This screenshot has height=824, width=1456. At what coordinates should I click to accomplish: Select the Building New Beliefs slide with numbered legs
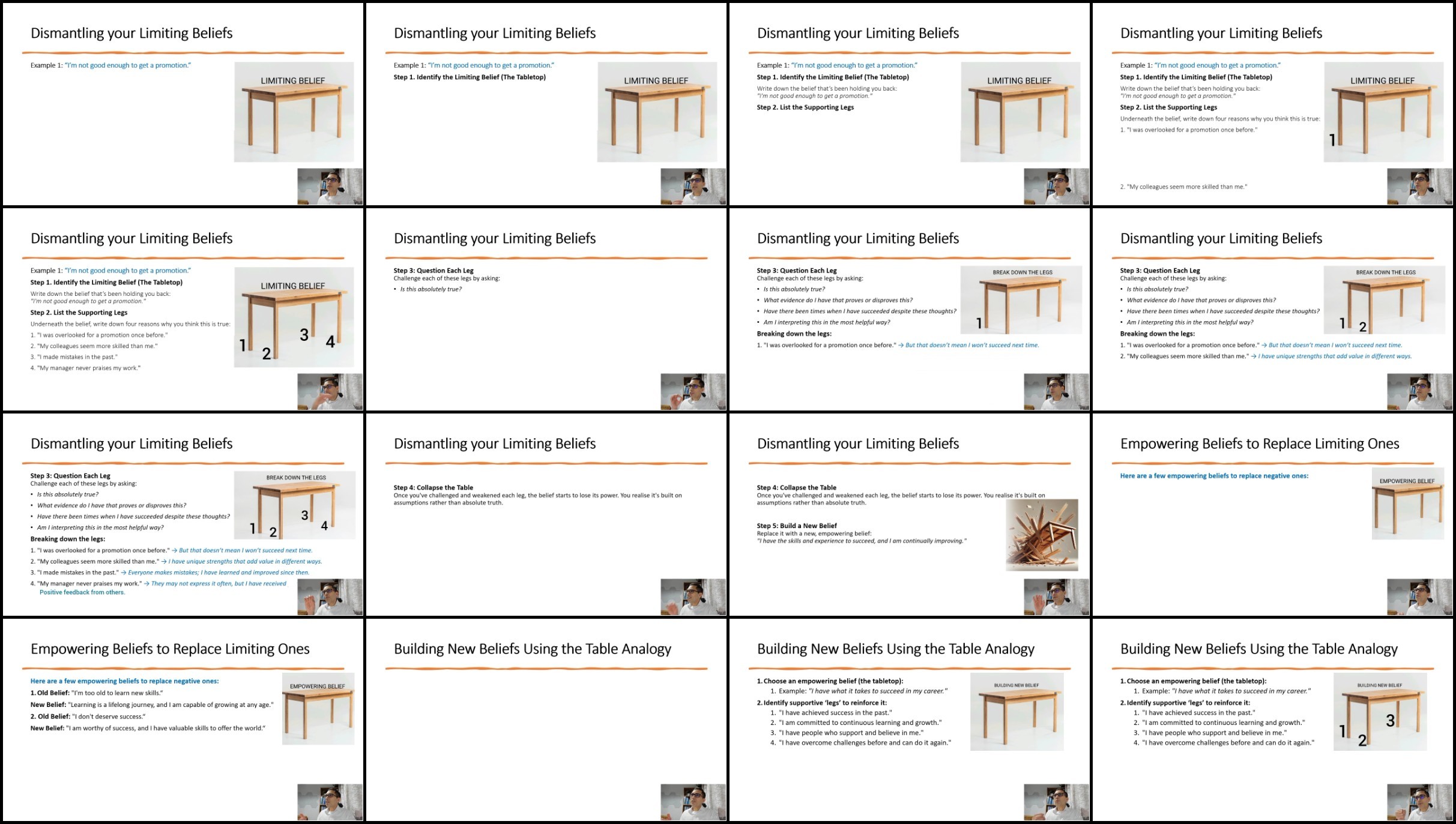[x=1272, y=720]
